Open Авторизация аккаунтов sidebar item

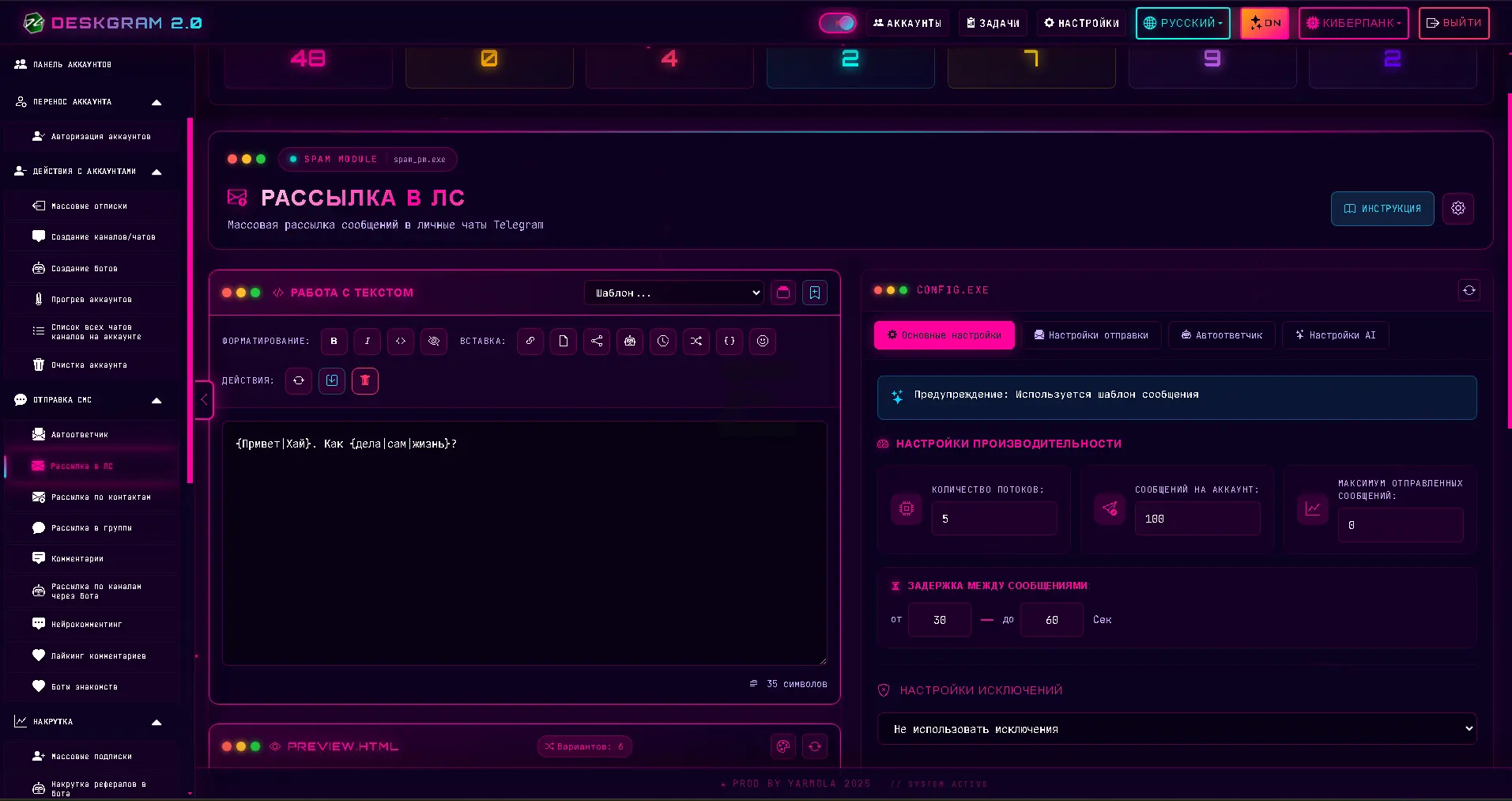92,137
